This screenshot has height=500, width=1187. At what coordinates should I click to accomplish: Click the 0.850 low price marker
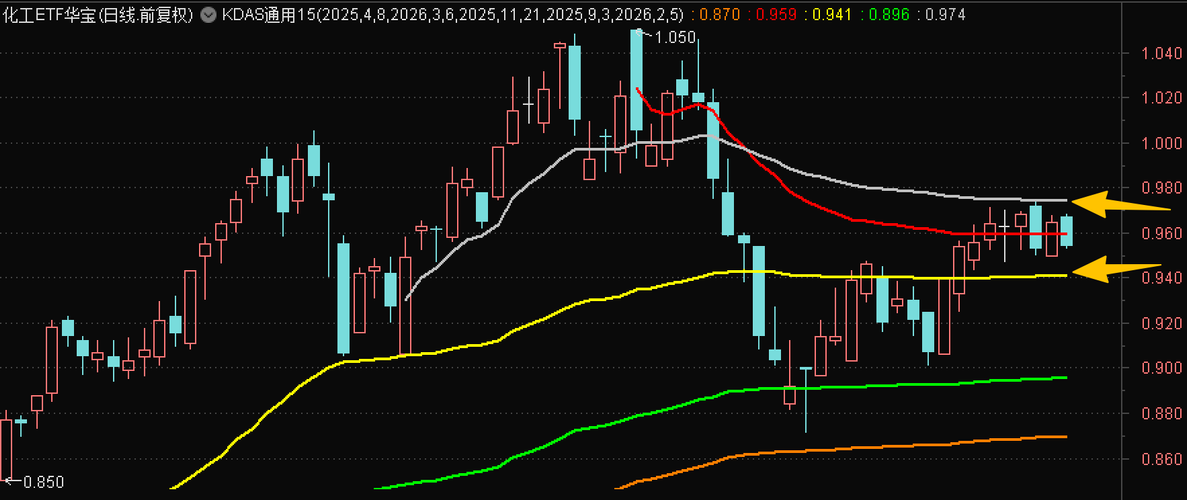coord(44,482)
